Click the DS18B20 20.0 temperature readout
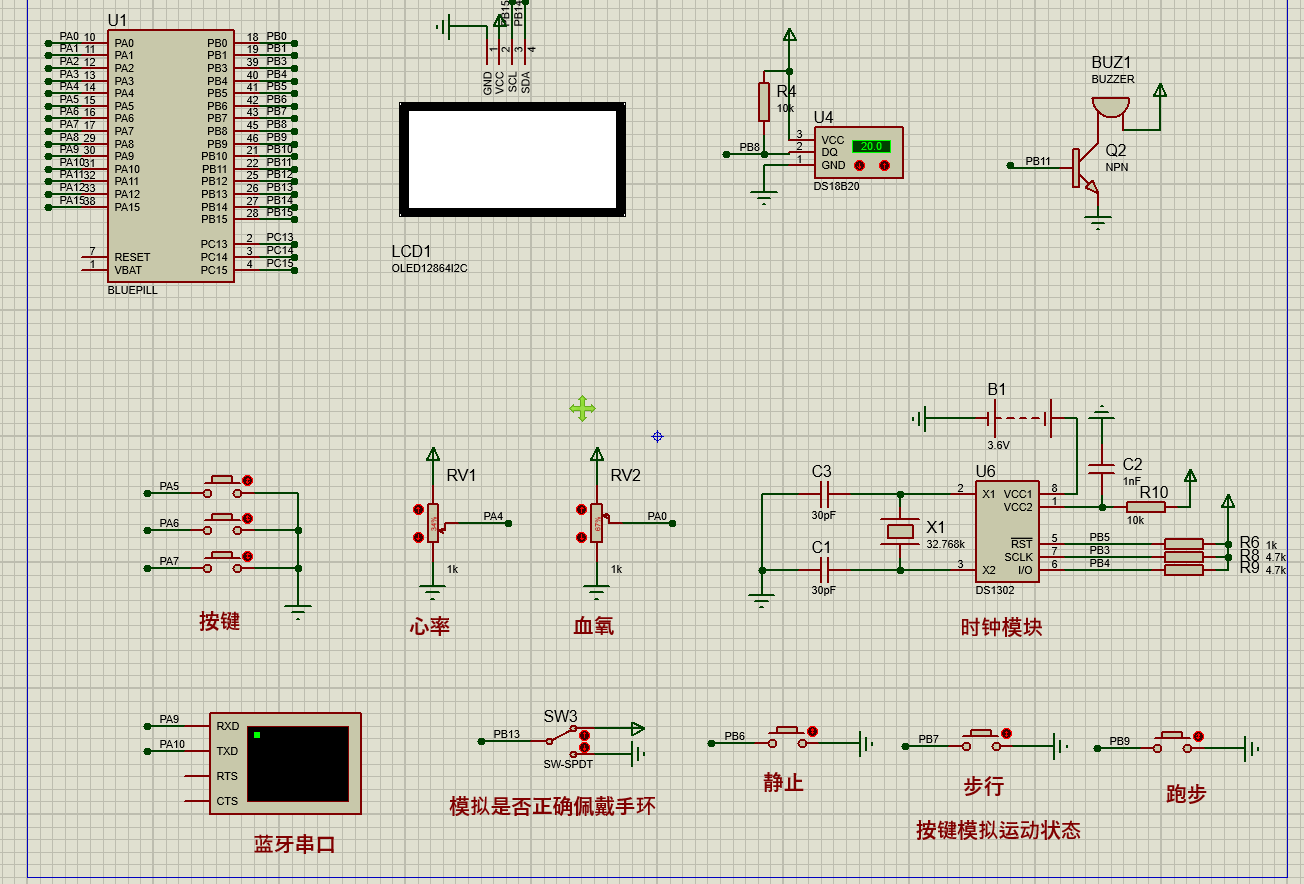Viewport: 1304px width, 884px height. [871, 146]
